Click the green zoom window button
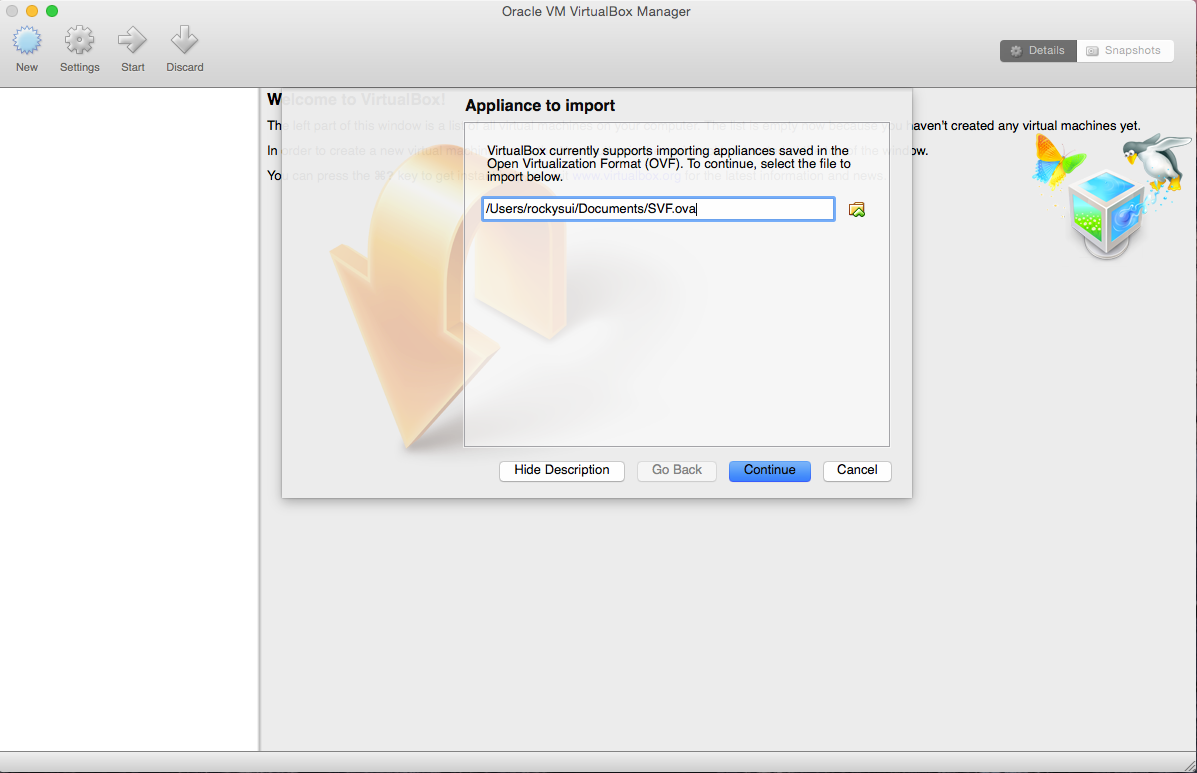 52,11
